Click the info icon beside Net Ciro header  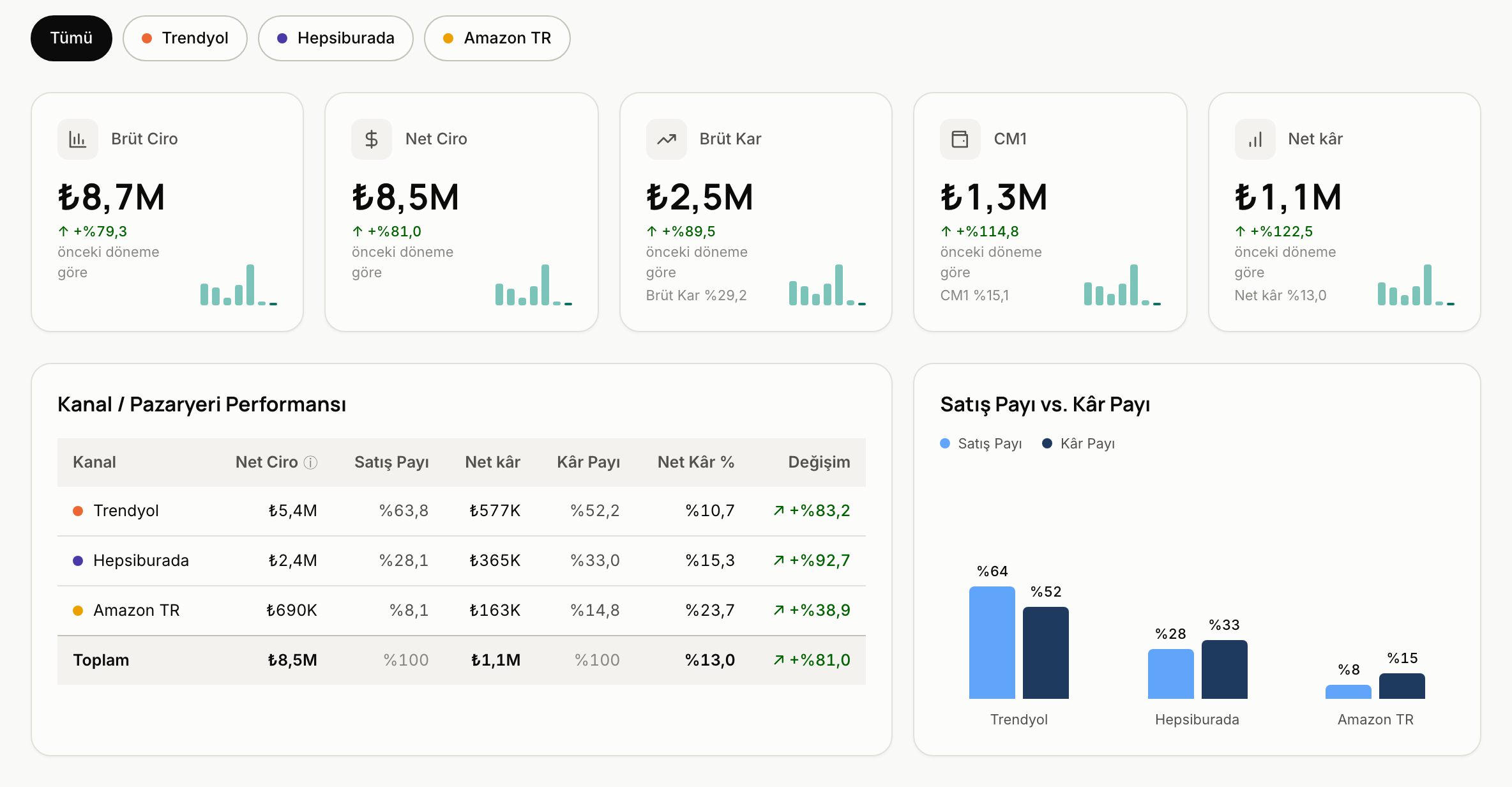point(310,462)
